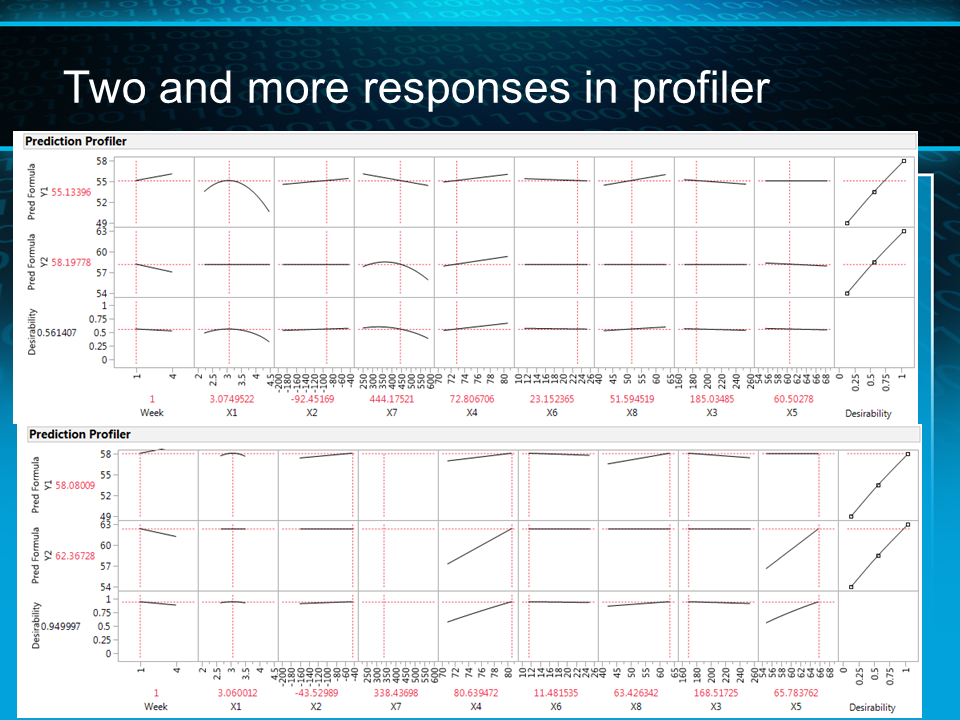Click the X6 setting 23.152365
This screenshot has width=960, height=720.
click(x=552, y=399)
